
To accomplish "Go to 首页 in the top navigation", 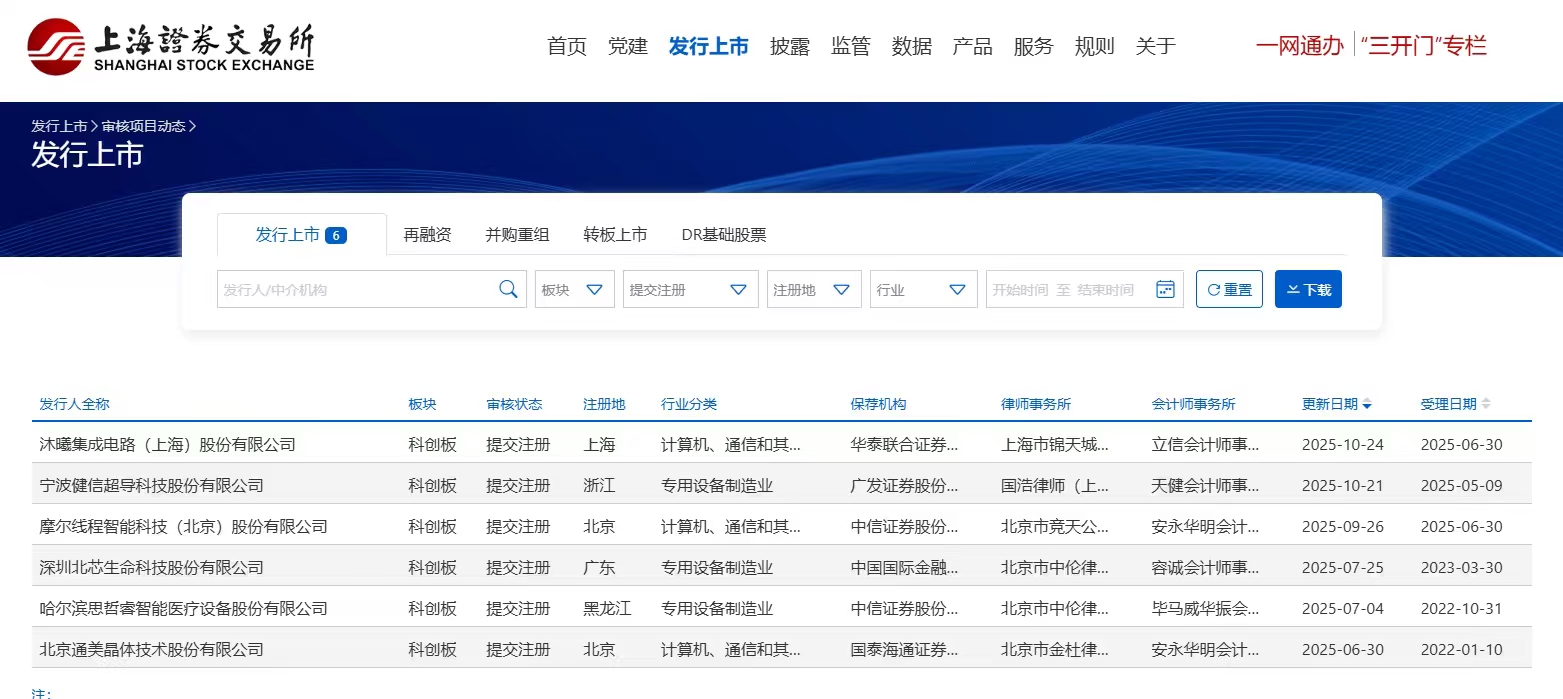I will pos(567,46).
